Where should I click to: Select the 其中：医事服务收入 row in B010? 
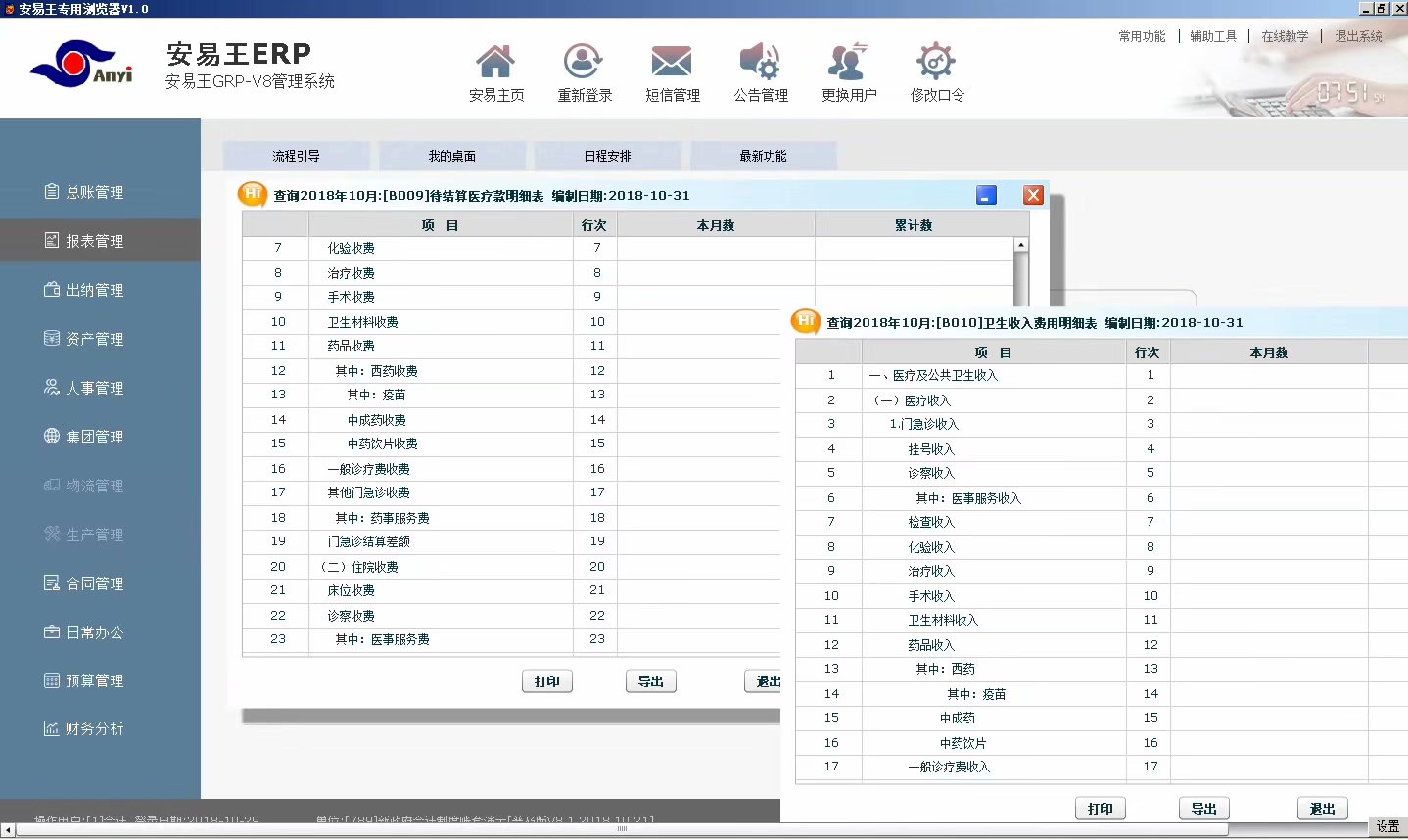(x=1102, y=498)
